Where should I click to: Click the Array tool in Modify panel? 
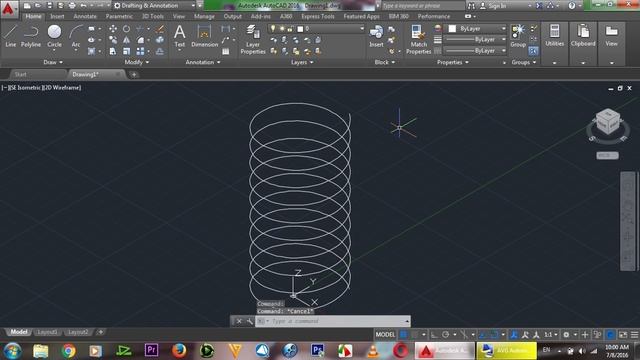pos(140,51)
